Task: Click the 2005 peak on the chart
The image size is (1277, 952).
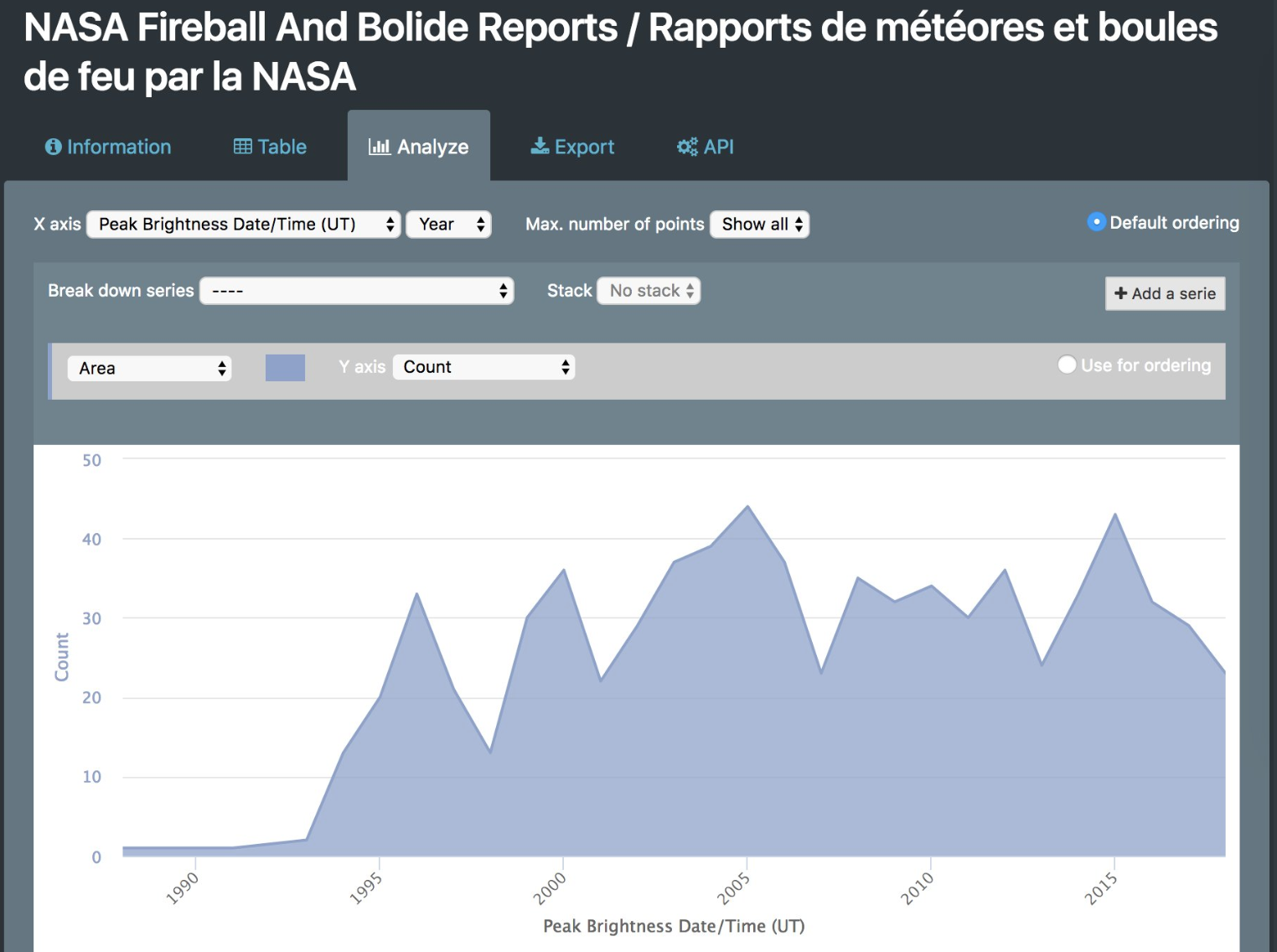Action: pyautogui.click(x=747, y=507)
